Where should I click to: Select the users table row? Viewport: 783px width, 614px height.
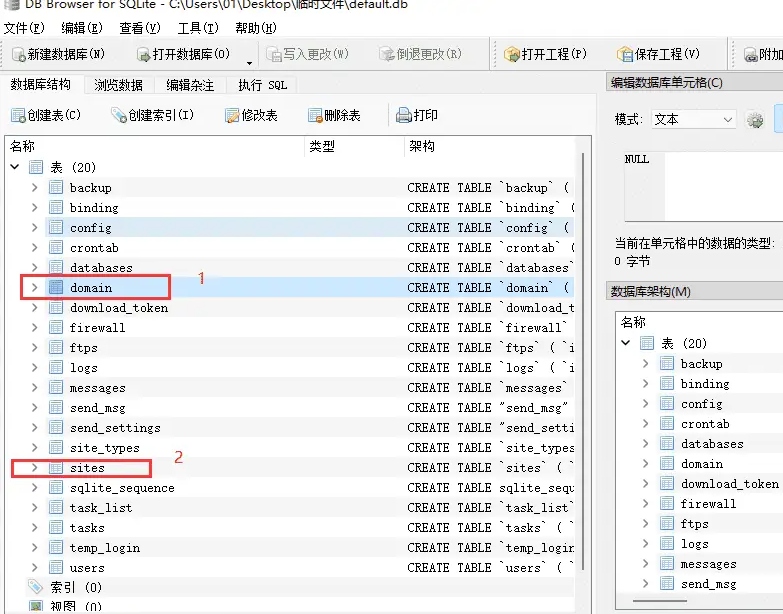click(86, 568)
